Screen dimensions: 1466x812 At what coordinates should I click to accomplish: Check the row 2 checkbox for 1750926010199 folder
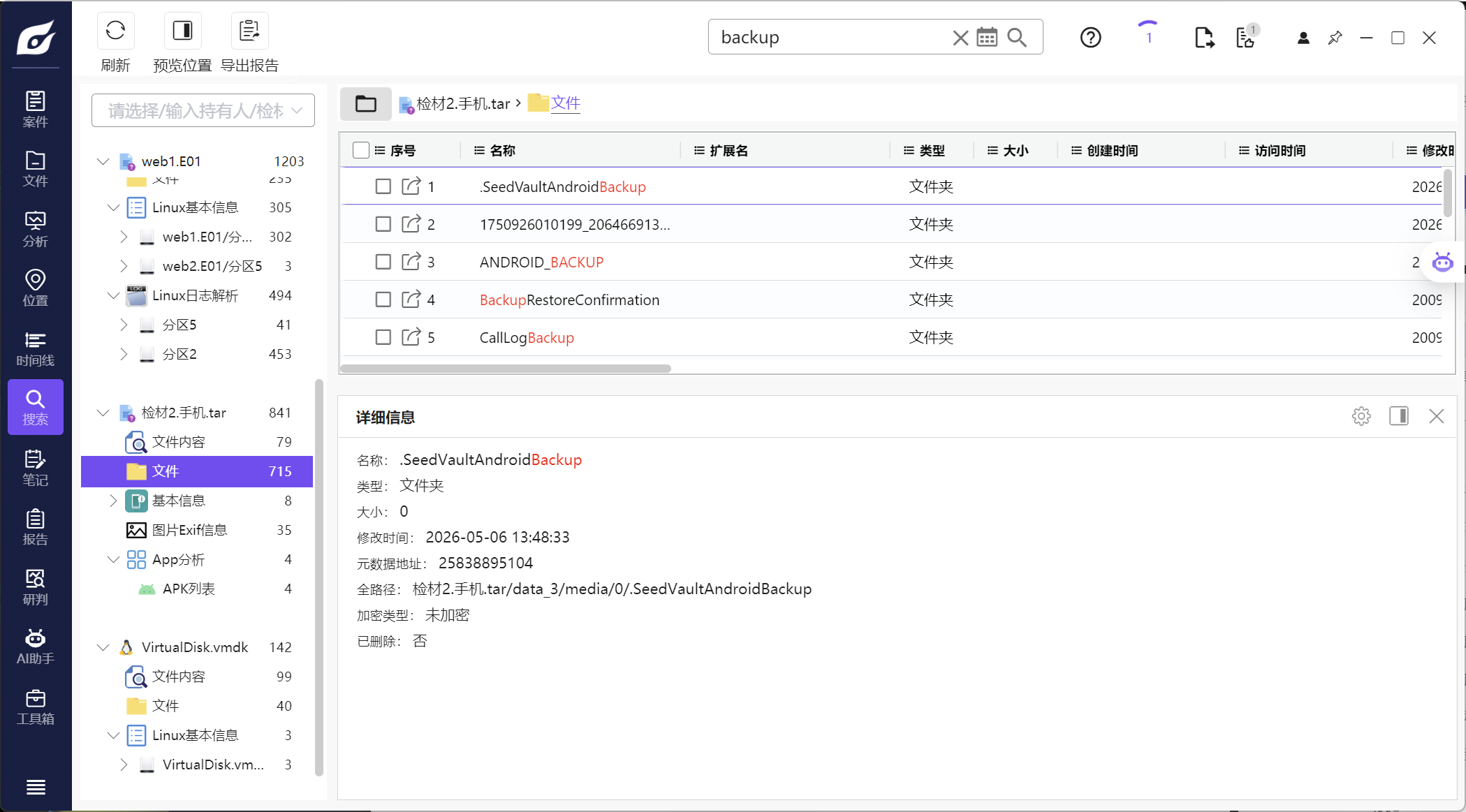point(383,224)
